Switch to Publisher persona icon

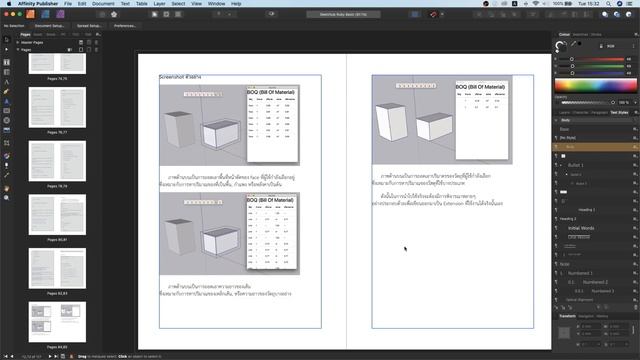(30, 14)
